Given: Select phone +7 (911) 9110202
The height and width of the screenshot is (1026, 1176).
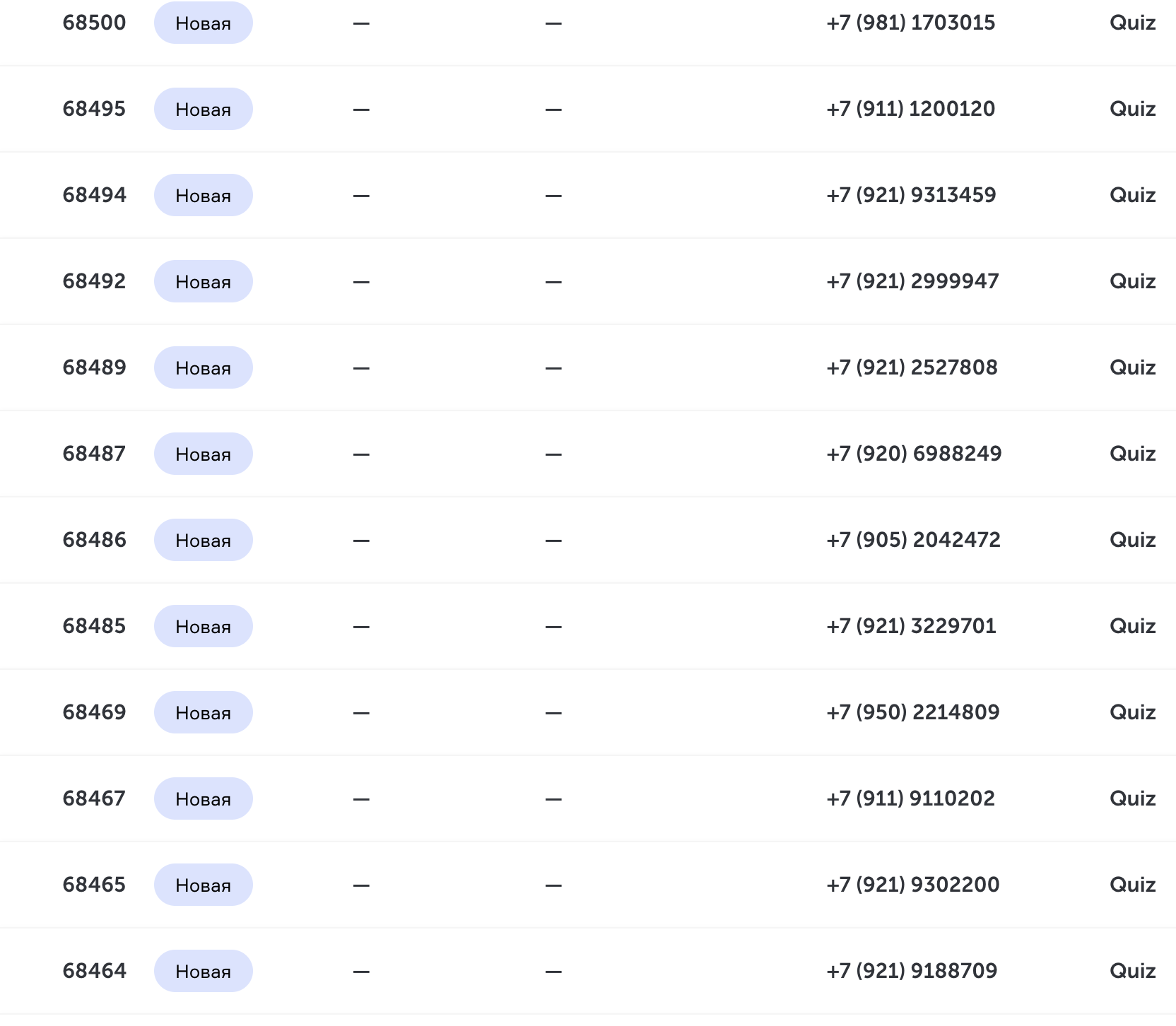Looking at the screenshot, I should [x=910, y=798].
